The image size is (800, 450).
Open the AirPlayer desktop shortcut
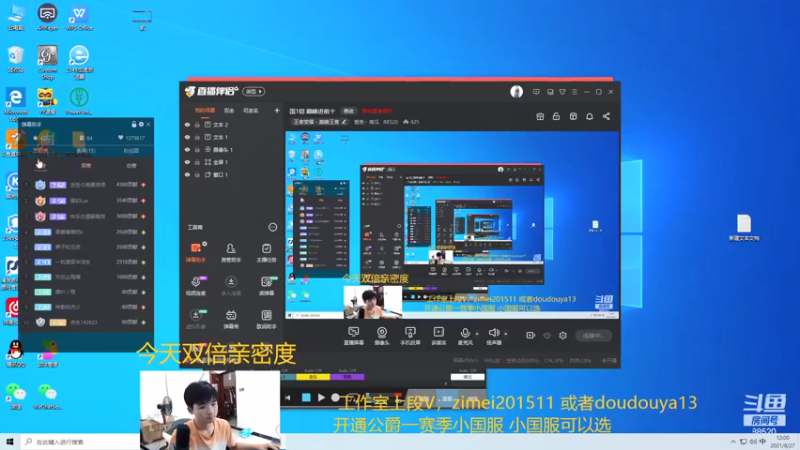click(x=47, y=17)
